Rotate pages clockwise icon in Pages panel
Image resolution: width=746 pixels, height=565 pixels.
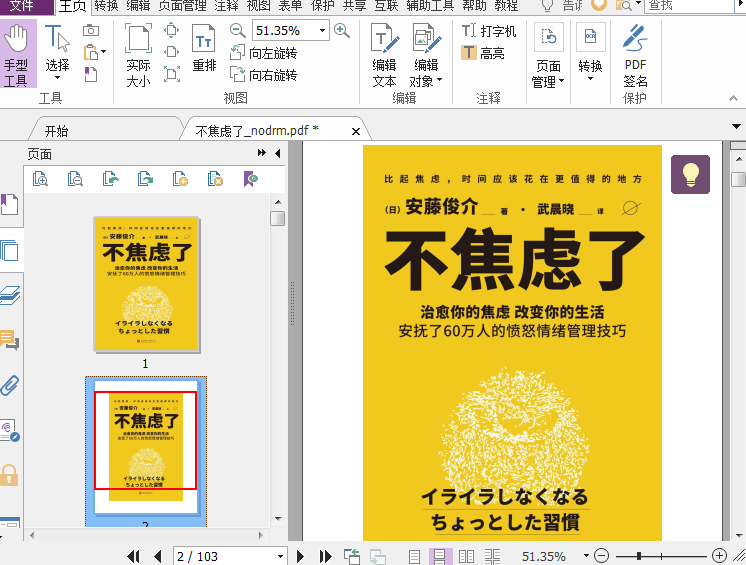(x=145, y=179)
